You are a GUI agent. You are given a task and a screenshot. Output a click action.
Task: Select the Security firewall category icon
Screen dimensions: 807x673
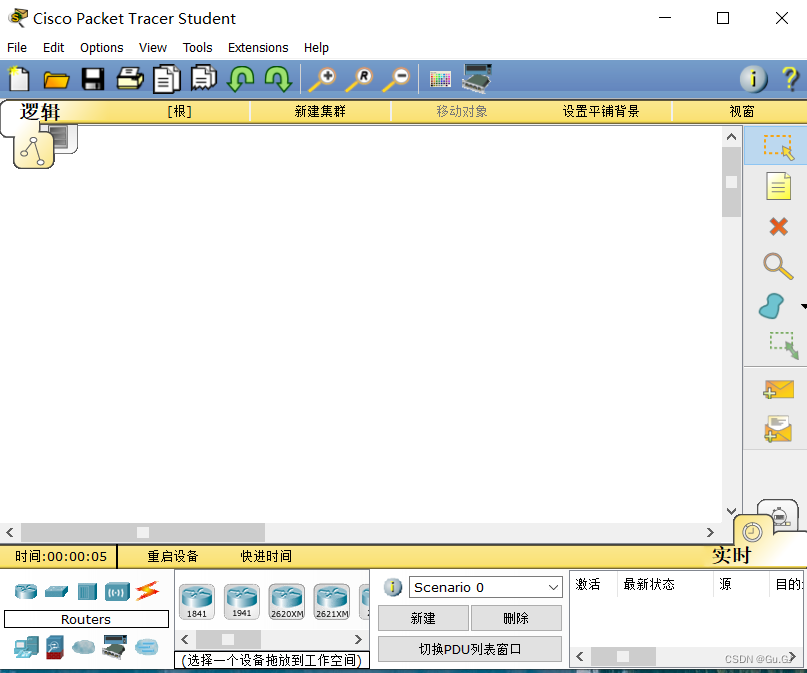(x=55, y=647)
